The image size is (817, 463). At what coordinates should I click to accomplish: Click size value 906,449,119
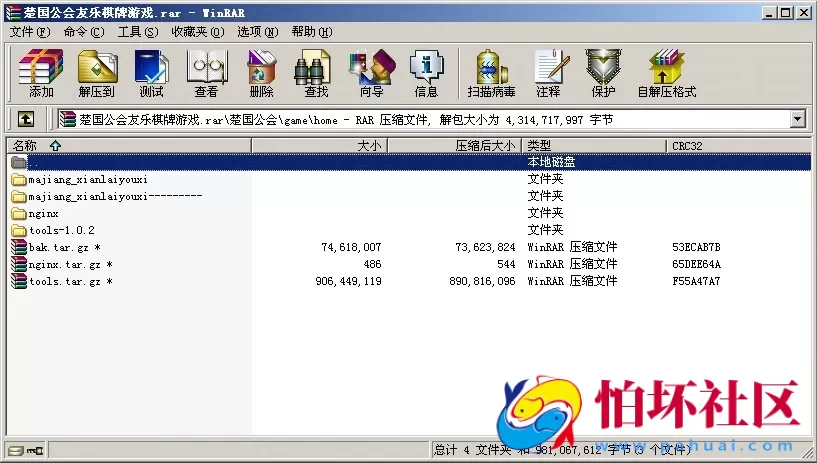tap(348, 281)
